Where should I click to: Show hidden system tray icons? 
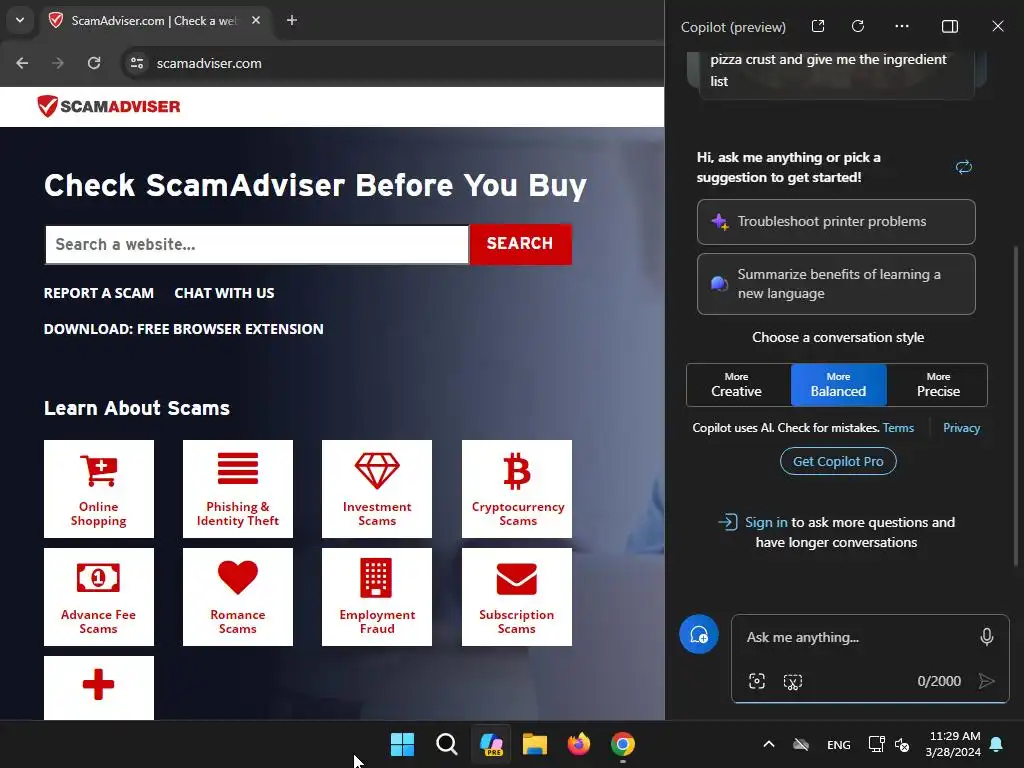(x=769, y=744)
